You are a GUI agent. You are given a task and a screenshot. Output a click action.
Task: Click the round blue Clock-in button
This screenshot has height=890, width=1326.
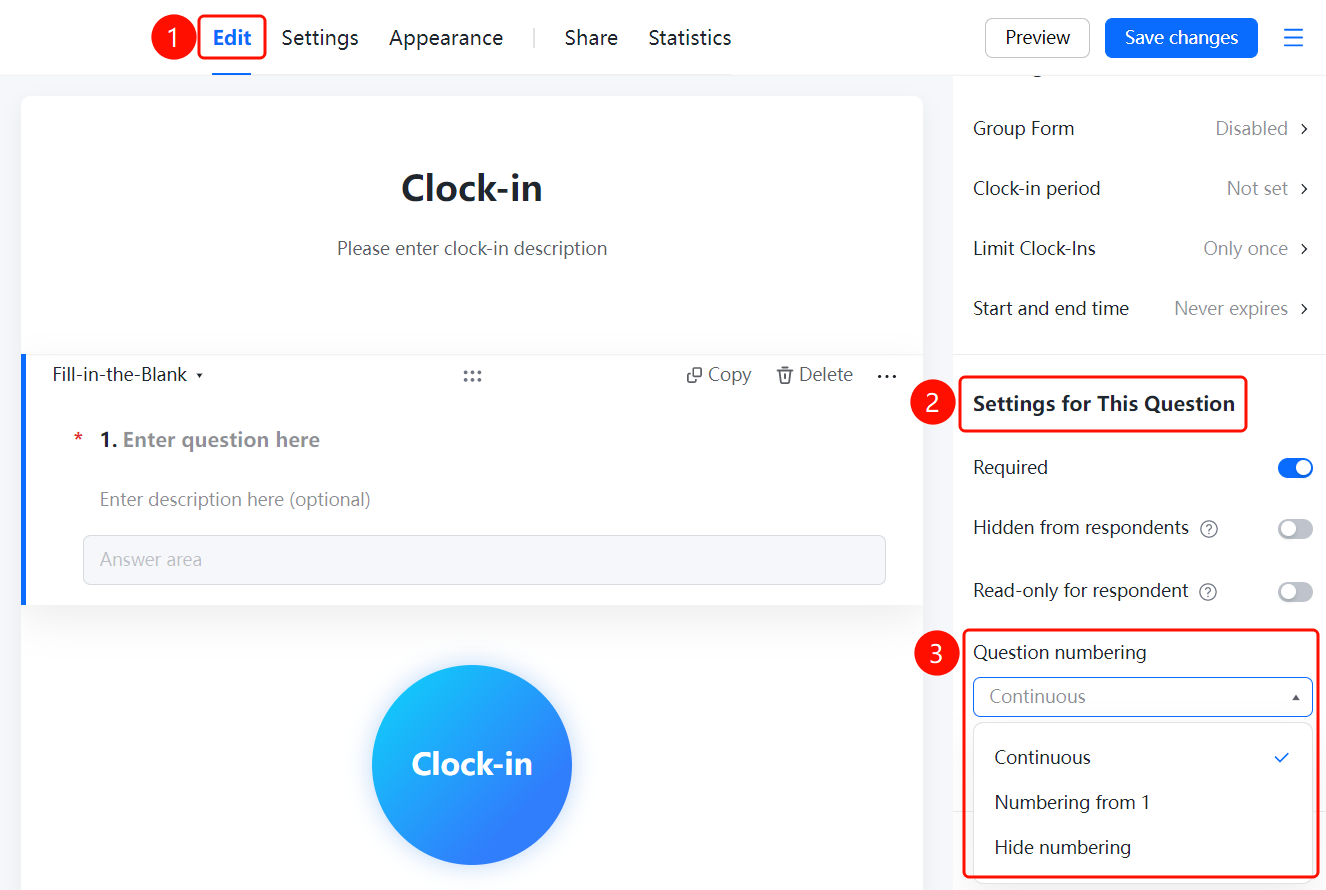tap(472, 765)
